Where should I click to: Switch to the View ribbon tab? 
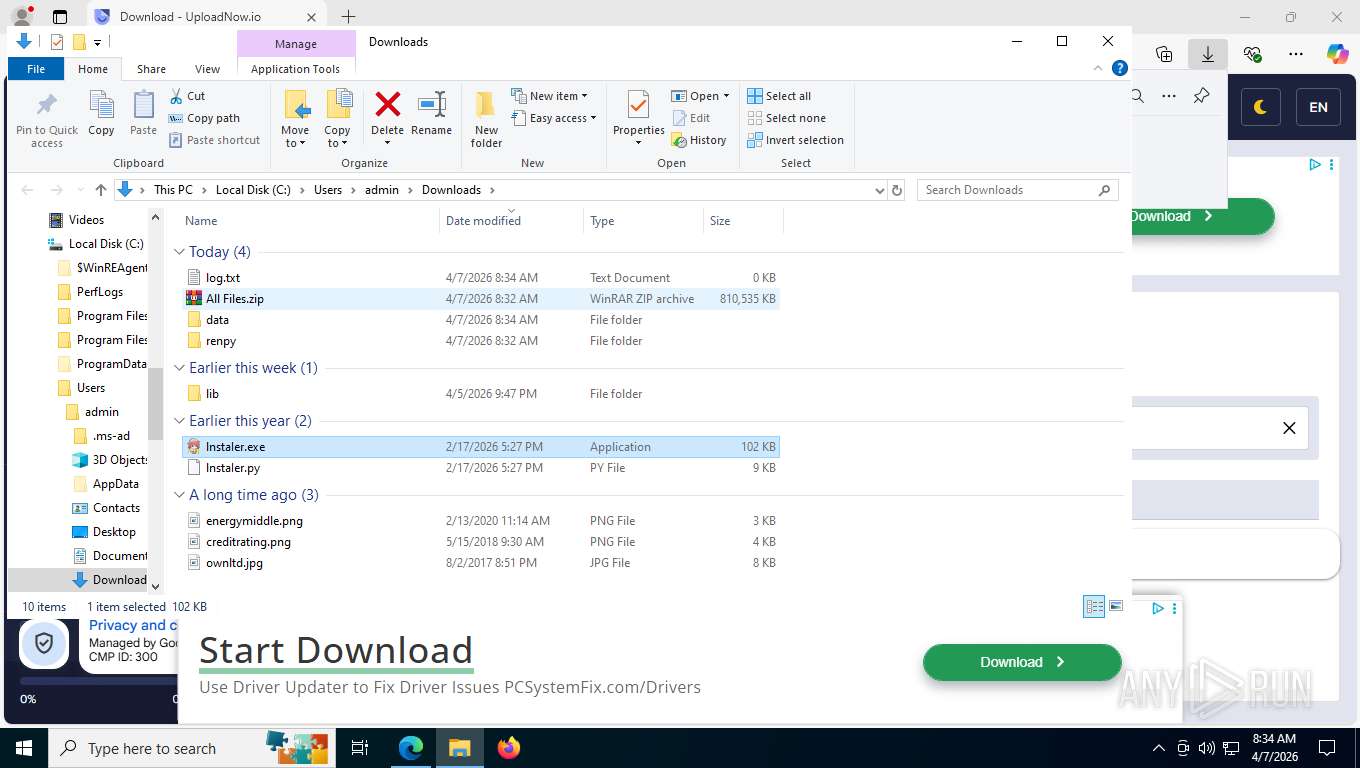pyautogui.click(x=207, y=69)
